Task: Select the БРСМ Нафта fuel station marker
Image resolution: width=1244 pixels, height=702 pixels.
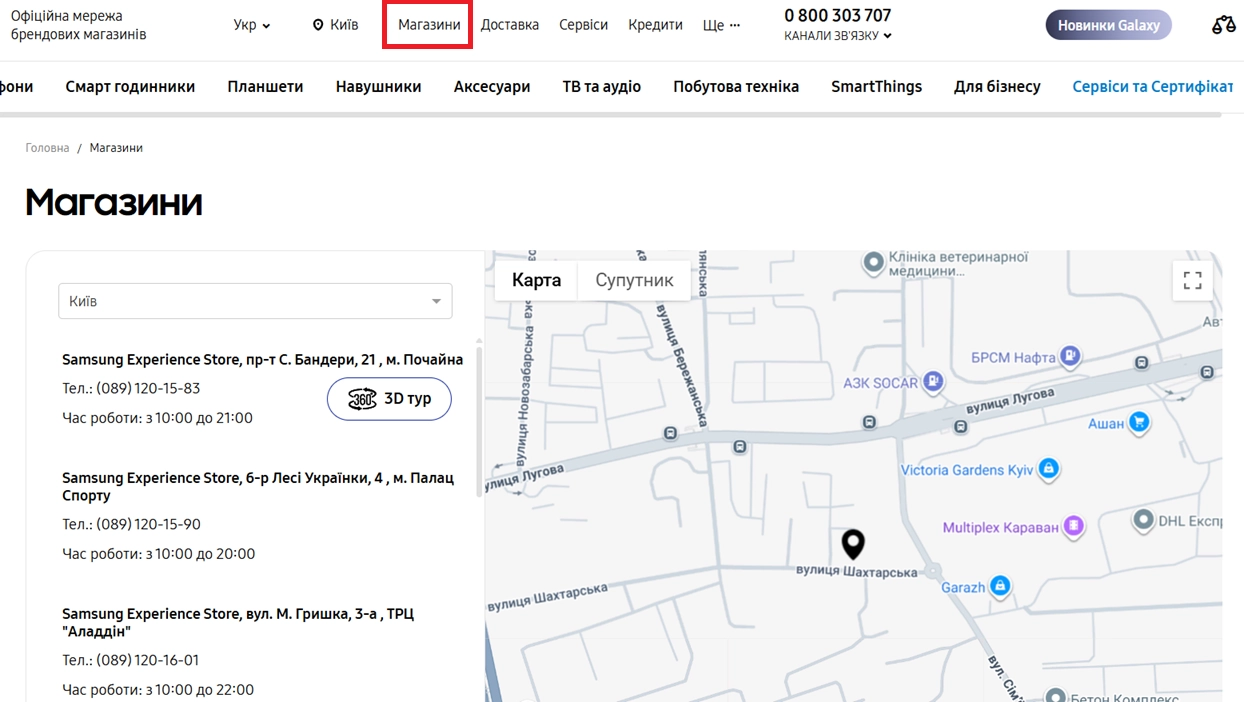Action: coord(1070,356)
